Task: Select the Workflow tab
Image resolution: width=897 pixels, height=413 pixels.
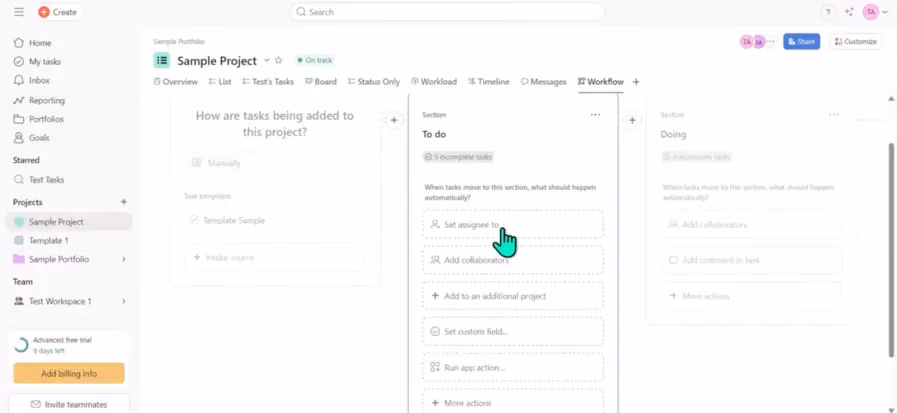Action: coord(601,82)
